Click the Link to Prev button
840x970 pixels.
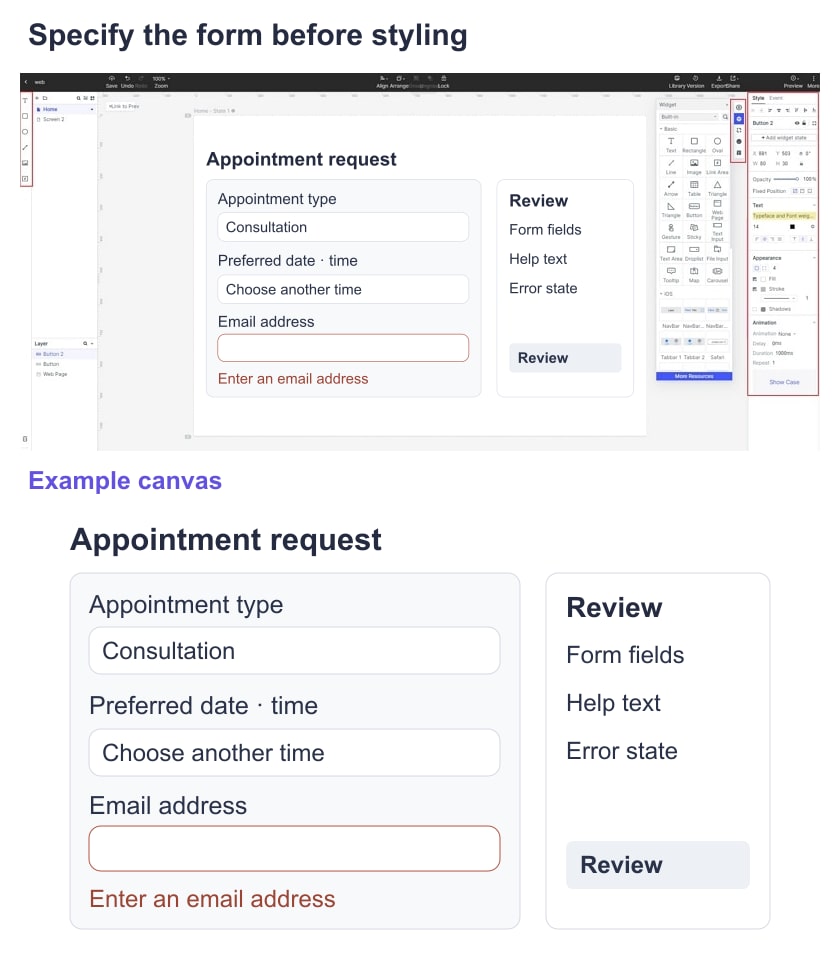[124, 106]
